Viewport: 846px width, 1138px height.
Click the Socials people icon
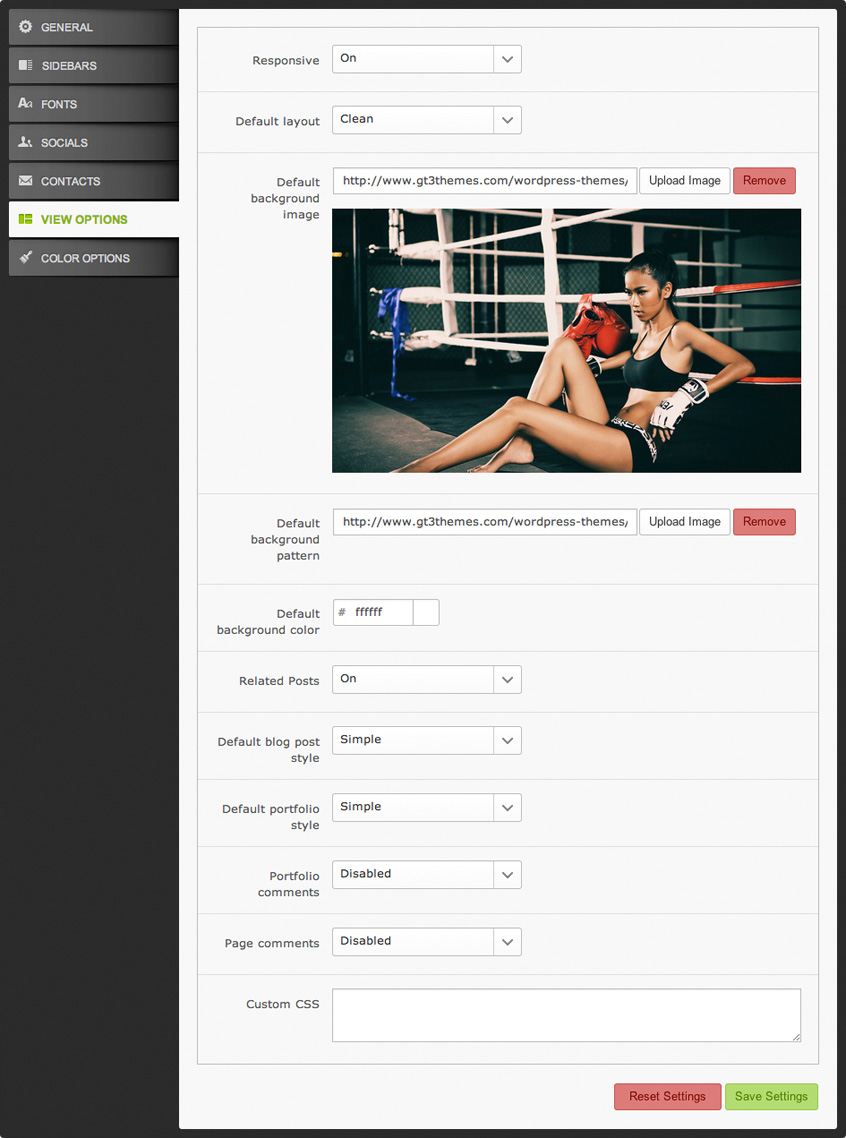point(25,143)
